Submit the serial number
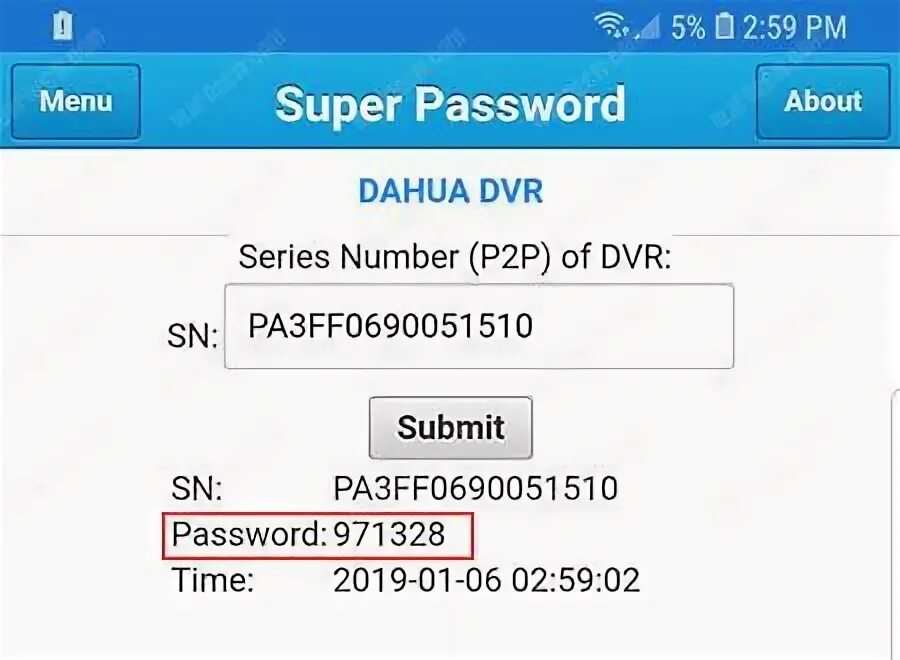 (451, 428)
